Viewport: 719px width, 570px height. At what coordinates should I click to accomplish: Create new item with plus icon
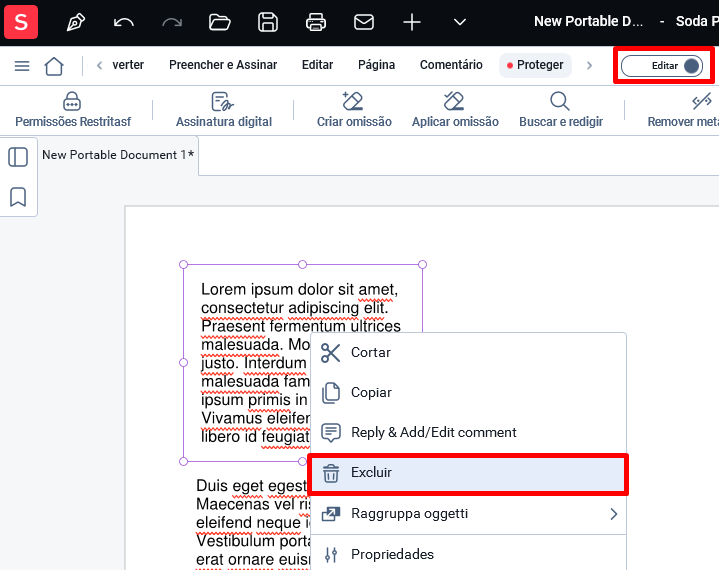(x=412, y=22)
